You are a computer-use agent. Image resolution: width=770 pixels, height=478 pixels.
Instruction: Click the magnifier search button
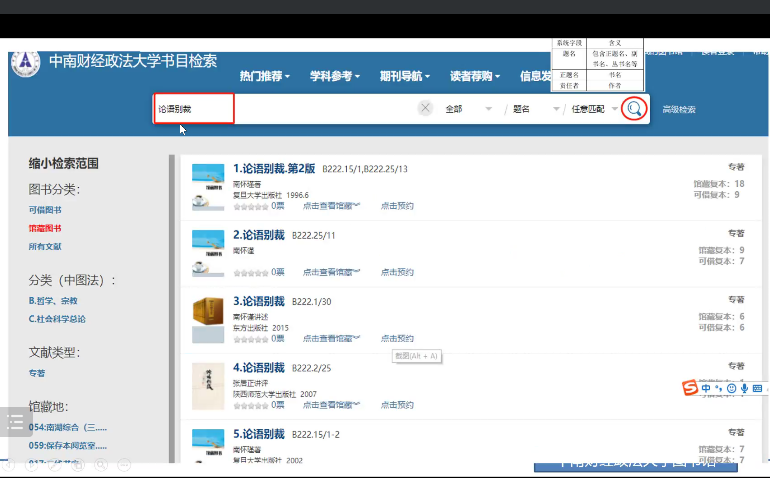tap(633, 109)
